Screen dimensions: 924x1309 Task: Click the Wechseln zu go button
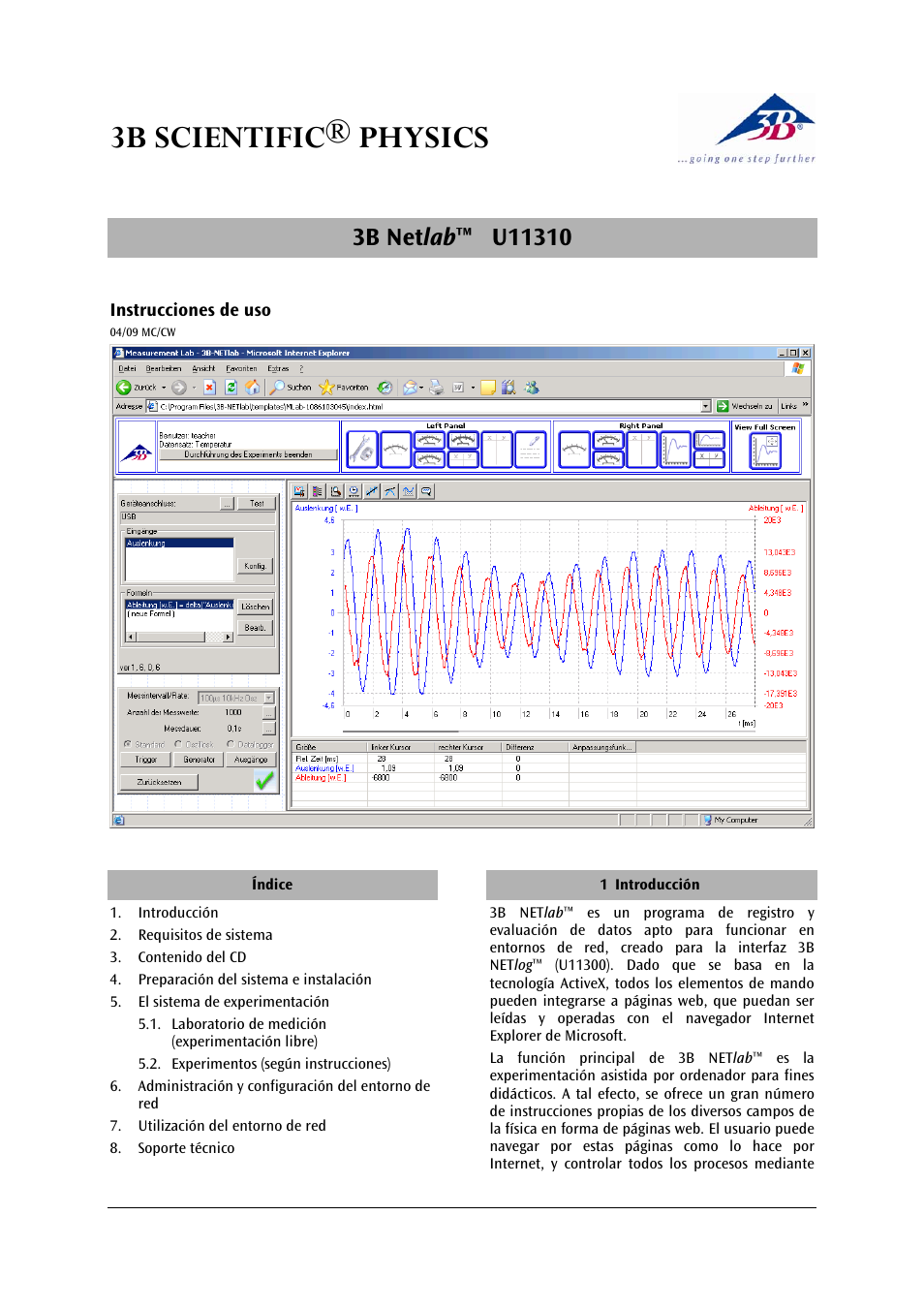[x=745, y=406]
